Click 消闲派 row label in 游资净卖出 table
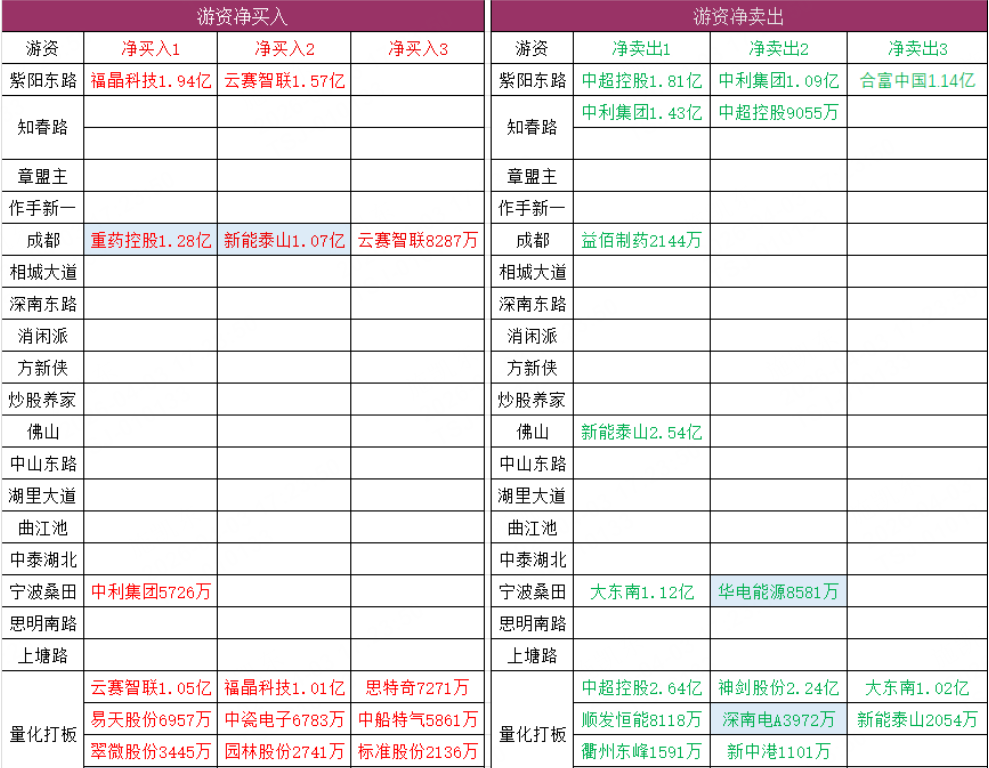 [x=532, y=336]
